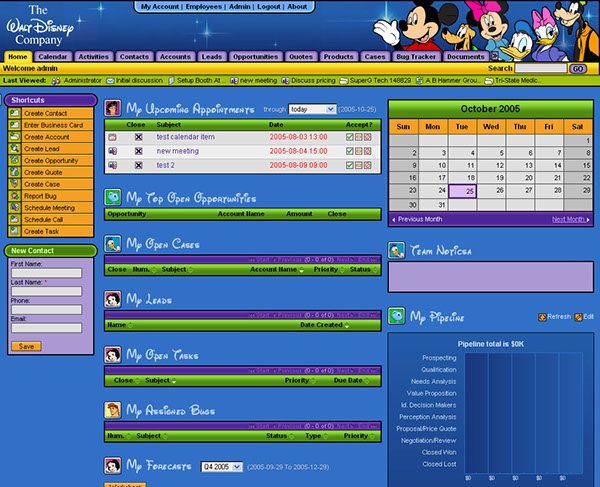Click the My Top Open Opportunities icon

pos(113,197)
